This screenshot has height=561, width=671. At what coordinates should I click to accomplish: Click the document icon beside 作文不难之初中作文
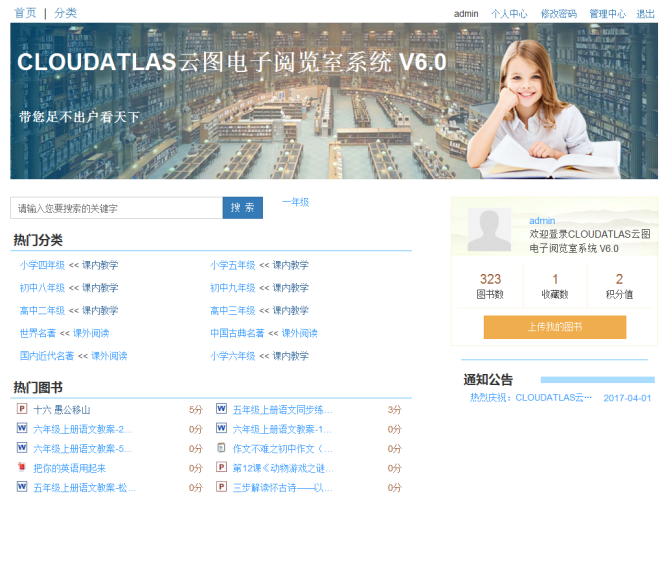click(221, 448)
